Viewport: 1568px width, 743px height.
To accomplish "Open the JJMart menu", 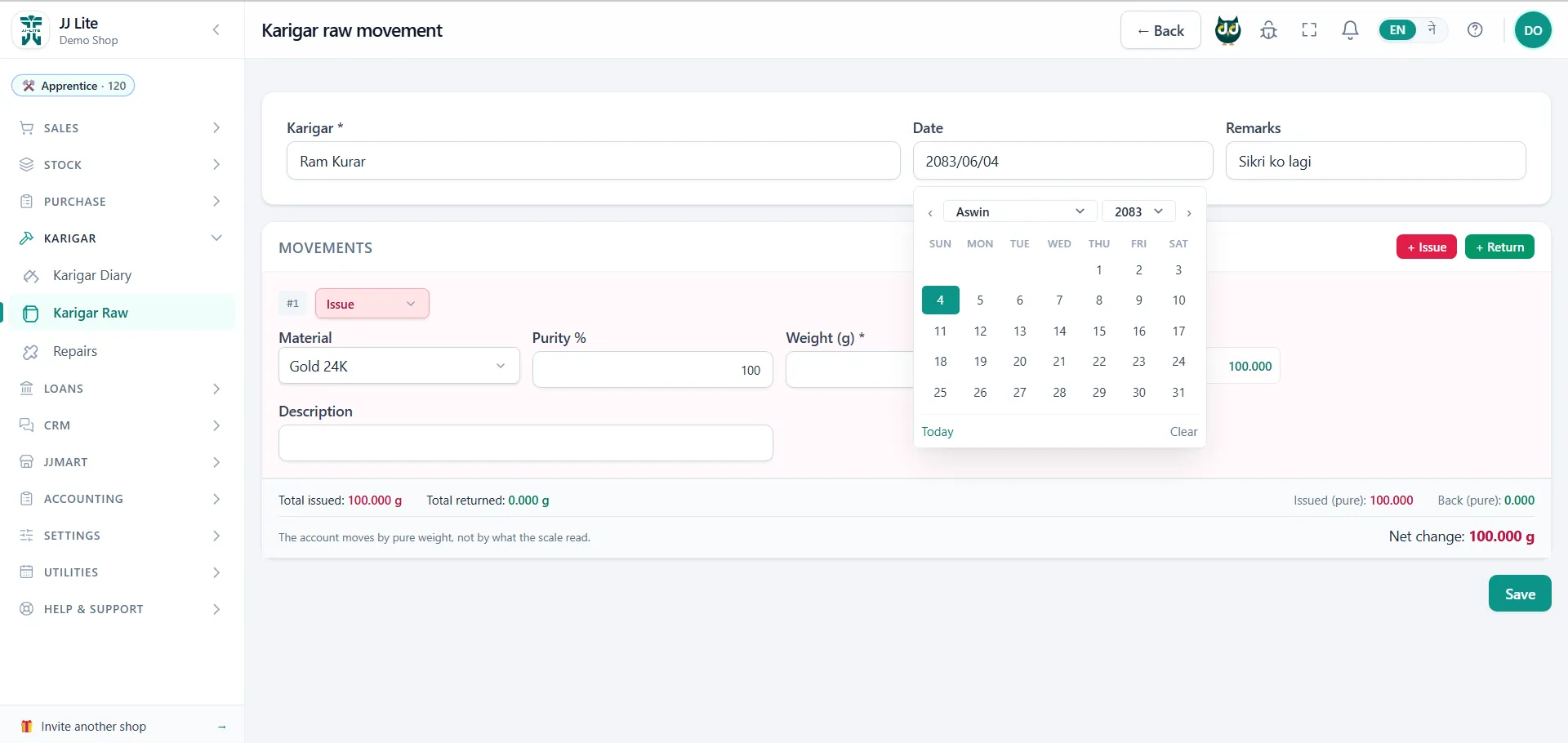I will tap(122, 462).
